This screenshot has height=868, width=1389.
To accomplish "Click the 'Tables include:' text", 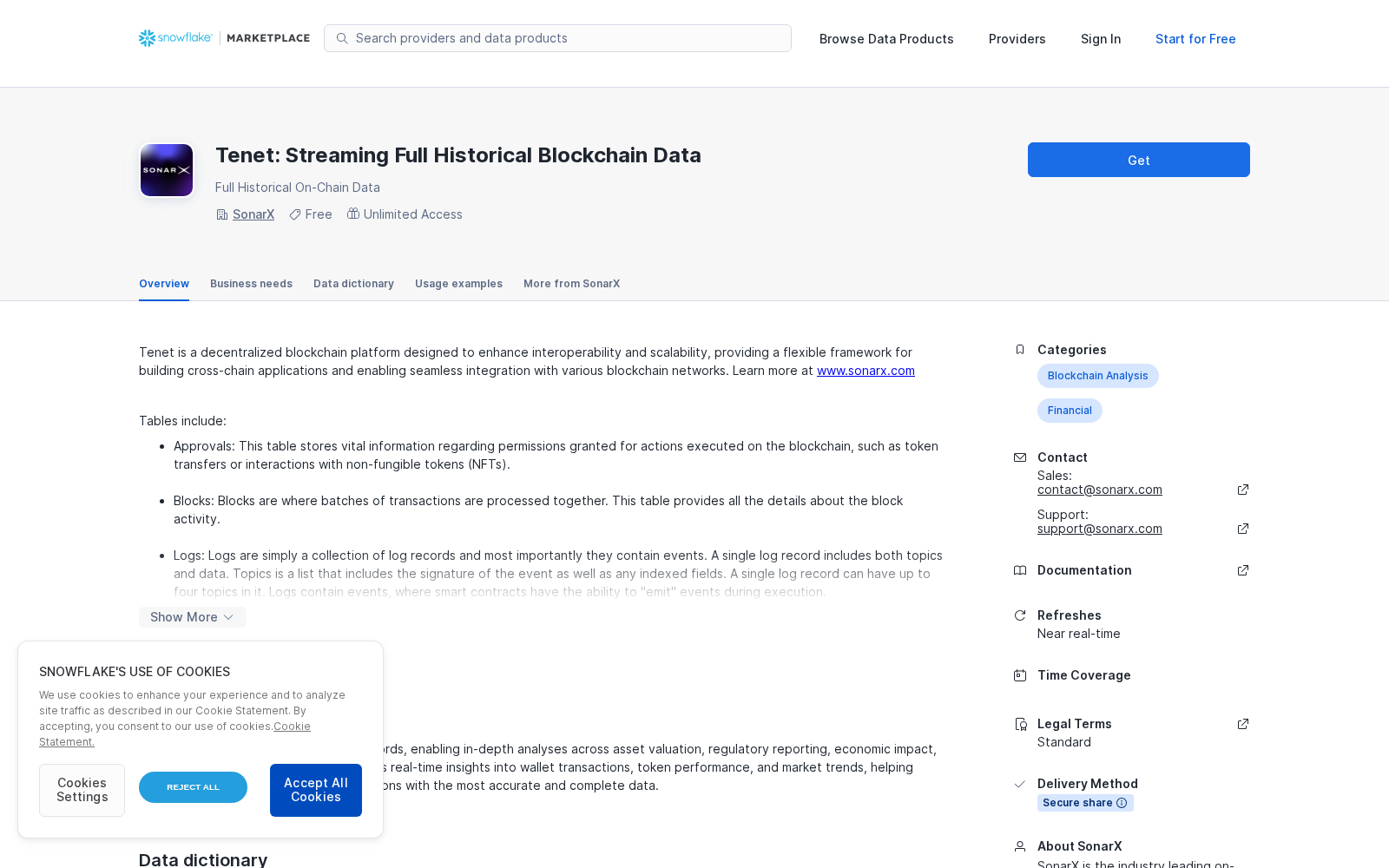I will (182, 421).
